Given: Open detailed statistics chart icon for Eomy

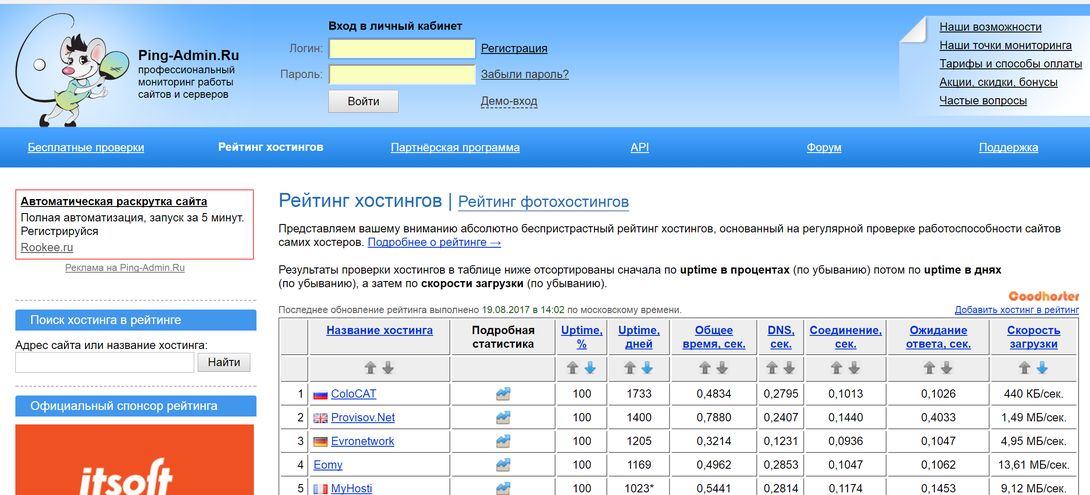Looking at the screenshot, I should point(503,464).
